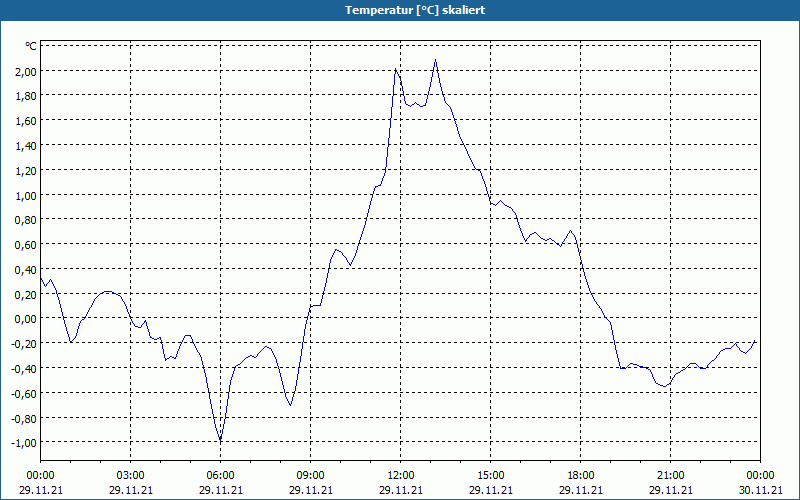Click the 0,80 y-axis tick label
The width and height of the screenshot is (800, 500).
click(x=26, y=220)
